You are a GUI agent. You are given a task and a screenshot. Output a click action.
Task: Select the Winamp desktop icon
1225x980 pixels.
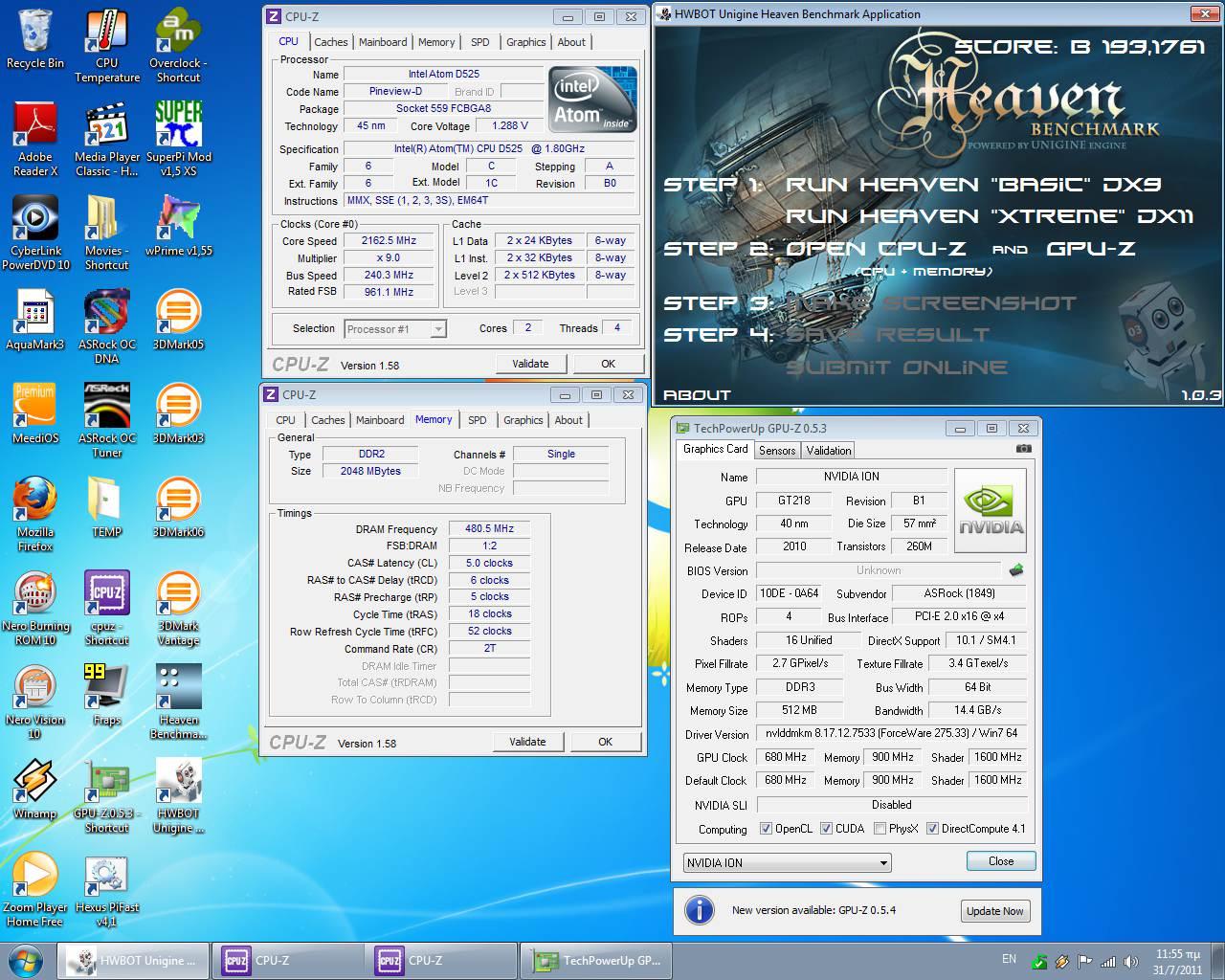tap(35, 789)
